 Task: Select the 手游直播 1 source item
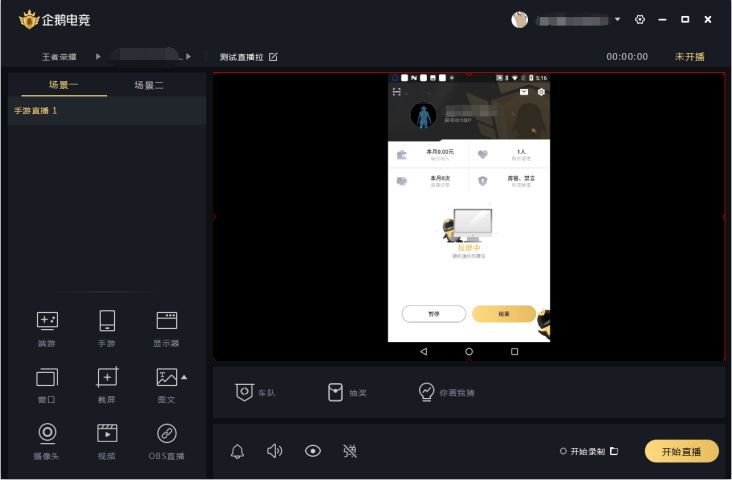[36, 111]
